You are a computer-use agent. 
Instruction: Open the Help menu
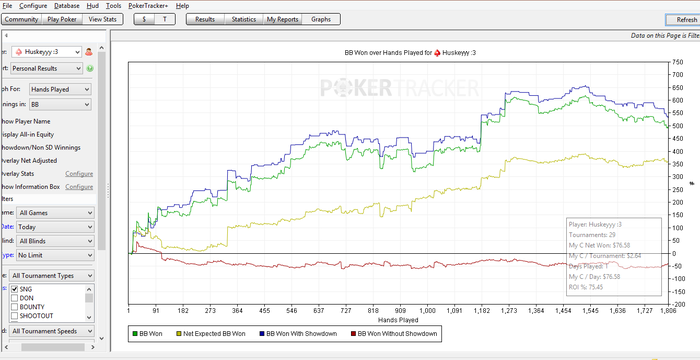coord(182,6)
